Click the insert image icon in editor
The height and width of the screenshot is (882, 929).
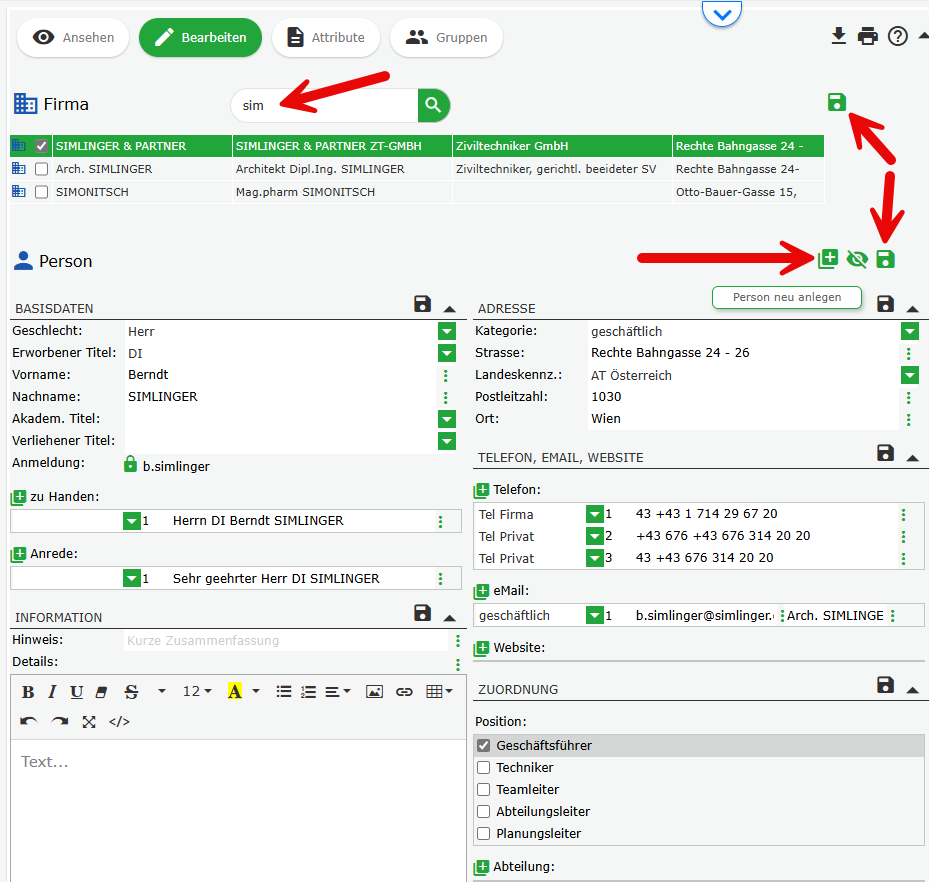[x=374, y=691]
